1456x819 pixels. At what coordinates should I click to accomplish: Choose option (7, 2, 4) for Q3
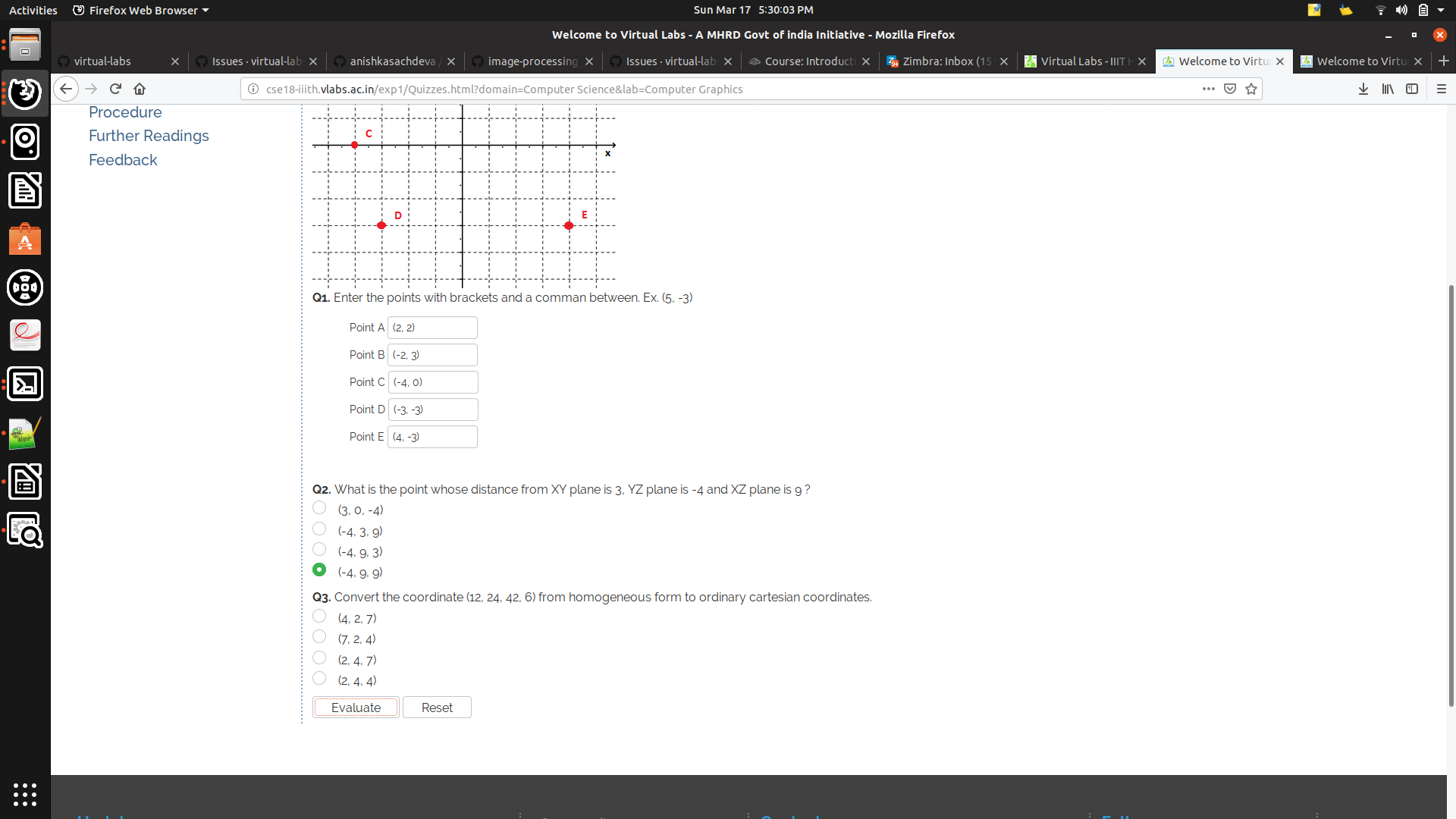coord(318,636)
